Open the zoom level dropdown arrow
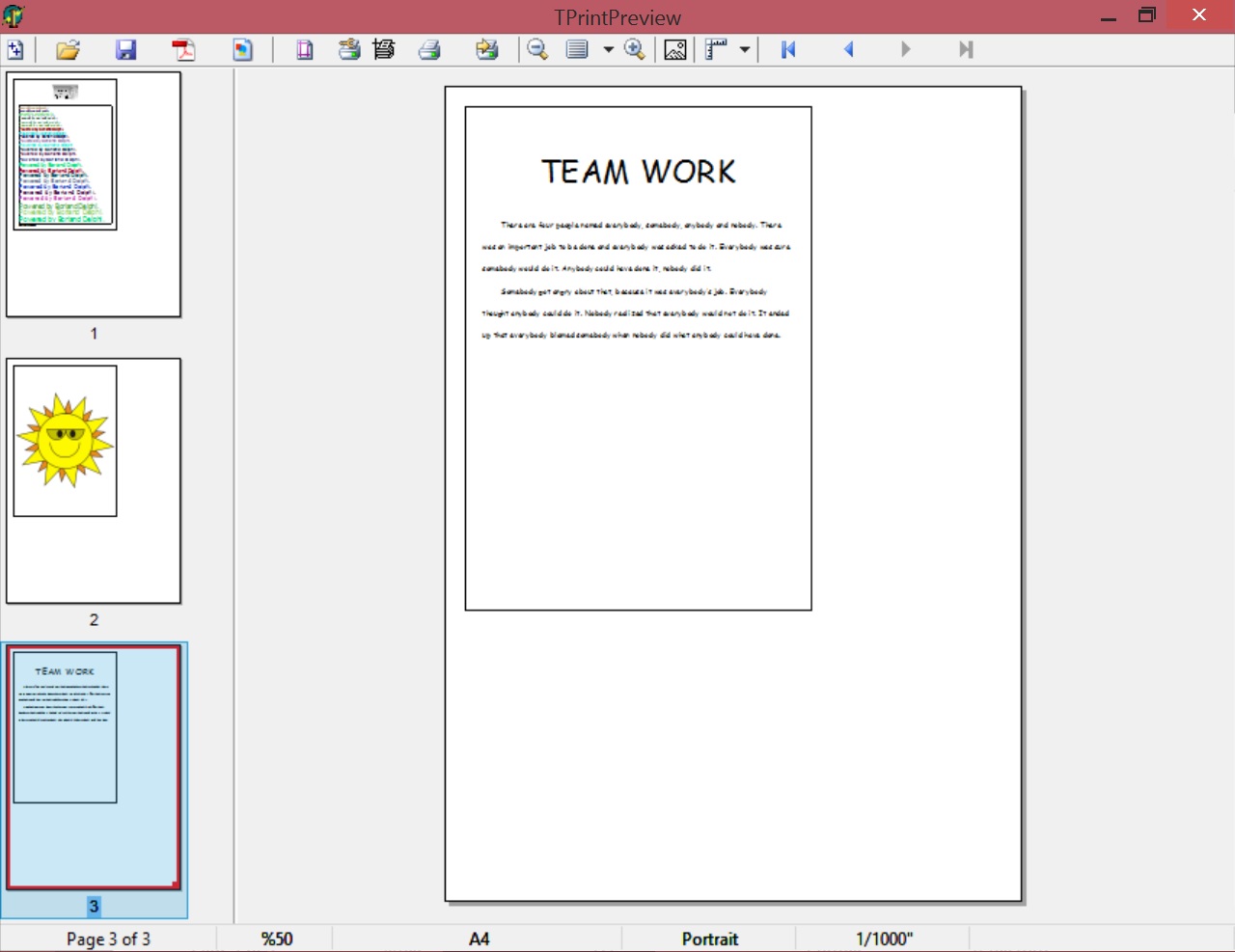 608,49
